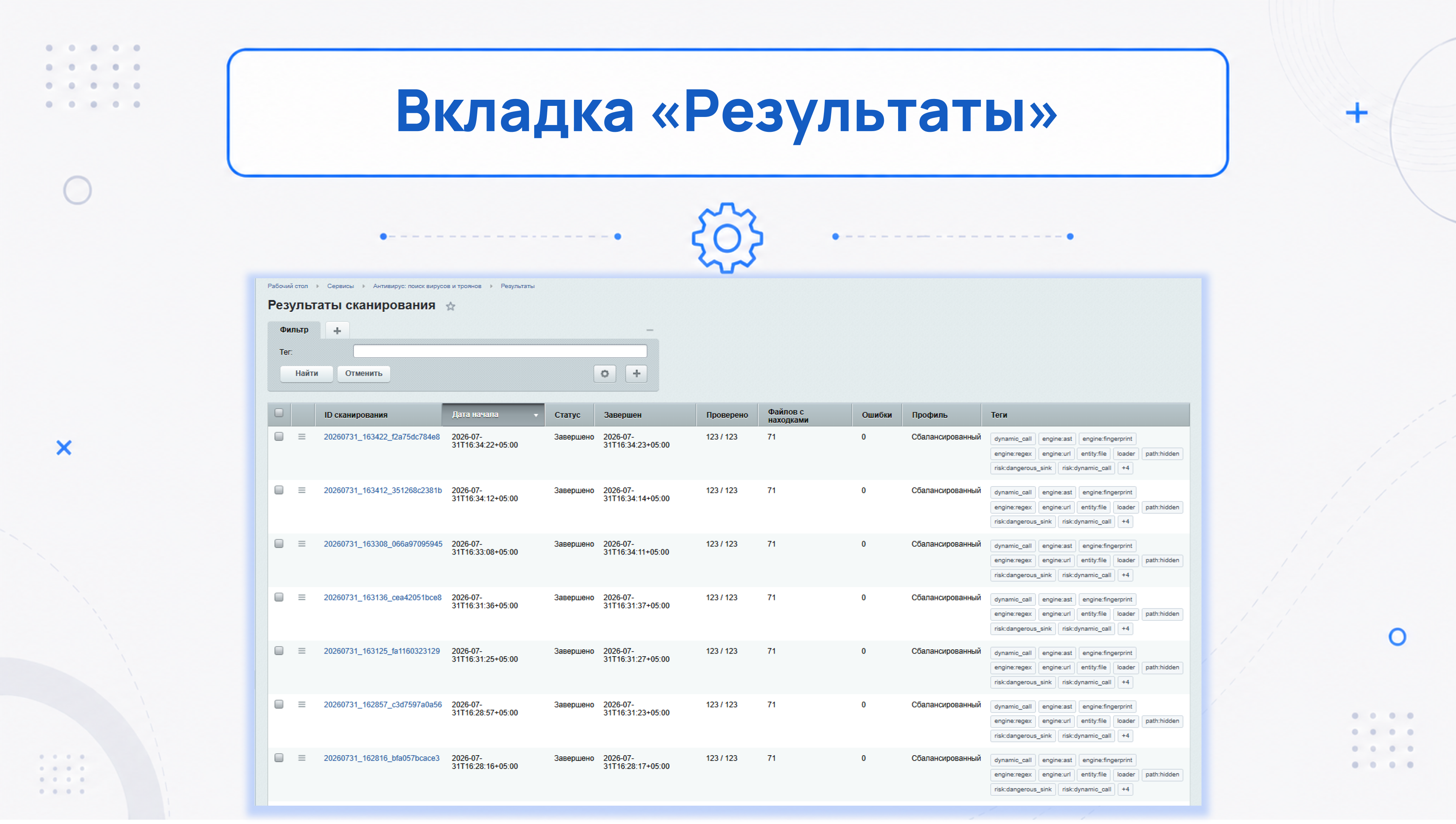Focus the Тег filter input field

pyautogui.click(x=500, y=352)
